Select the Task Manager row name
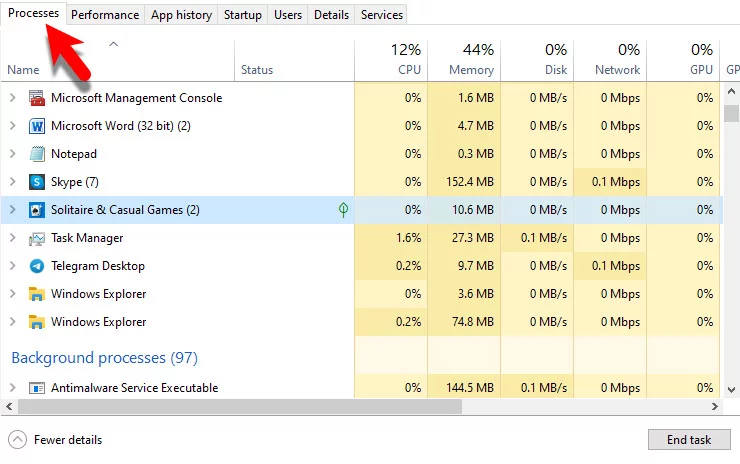740x464 pixels. 87,238
